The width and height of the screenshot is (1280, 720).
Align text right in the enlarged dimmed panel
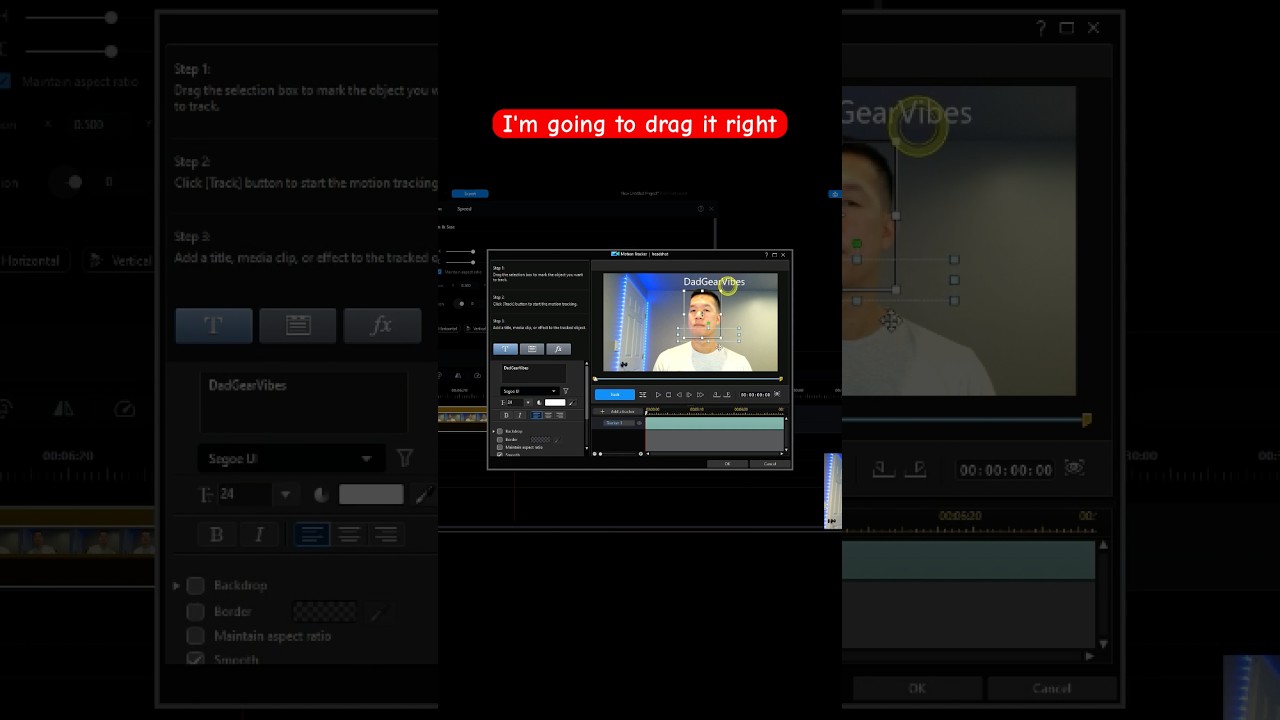[x=386, y=535]
